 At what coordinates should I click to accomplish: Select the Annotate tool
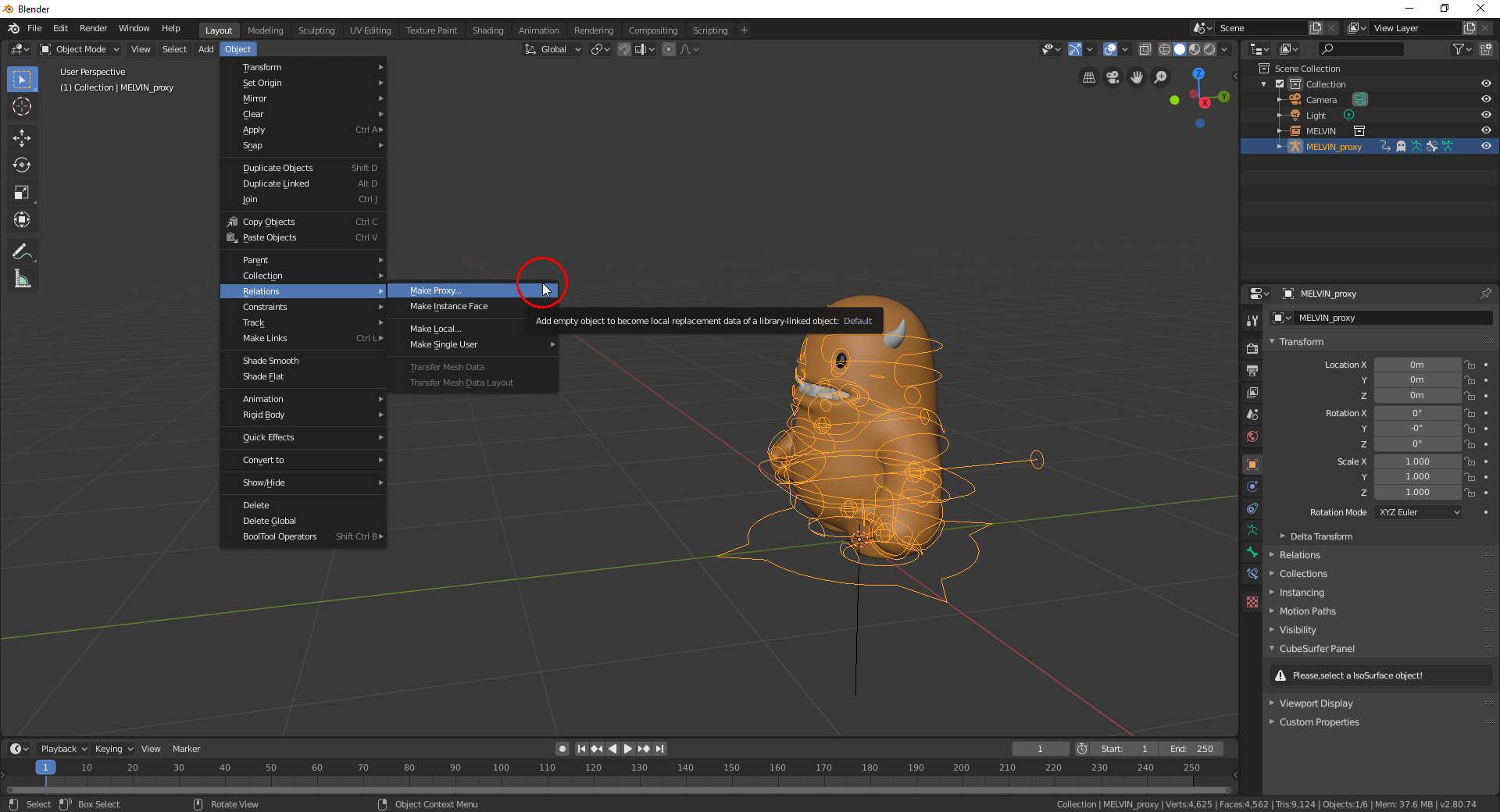coord(22,251)
